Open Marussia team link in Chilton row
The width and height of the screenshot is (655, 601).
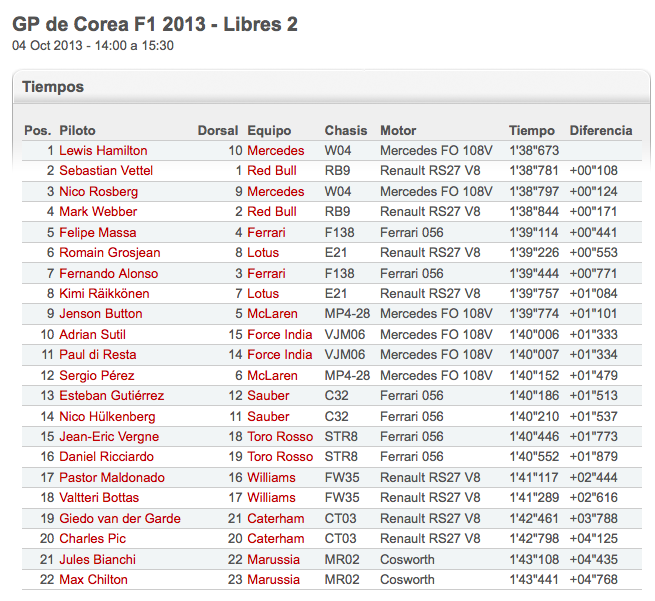click(x=274, y=579)
